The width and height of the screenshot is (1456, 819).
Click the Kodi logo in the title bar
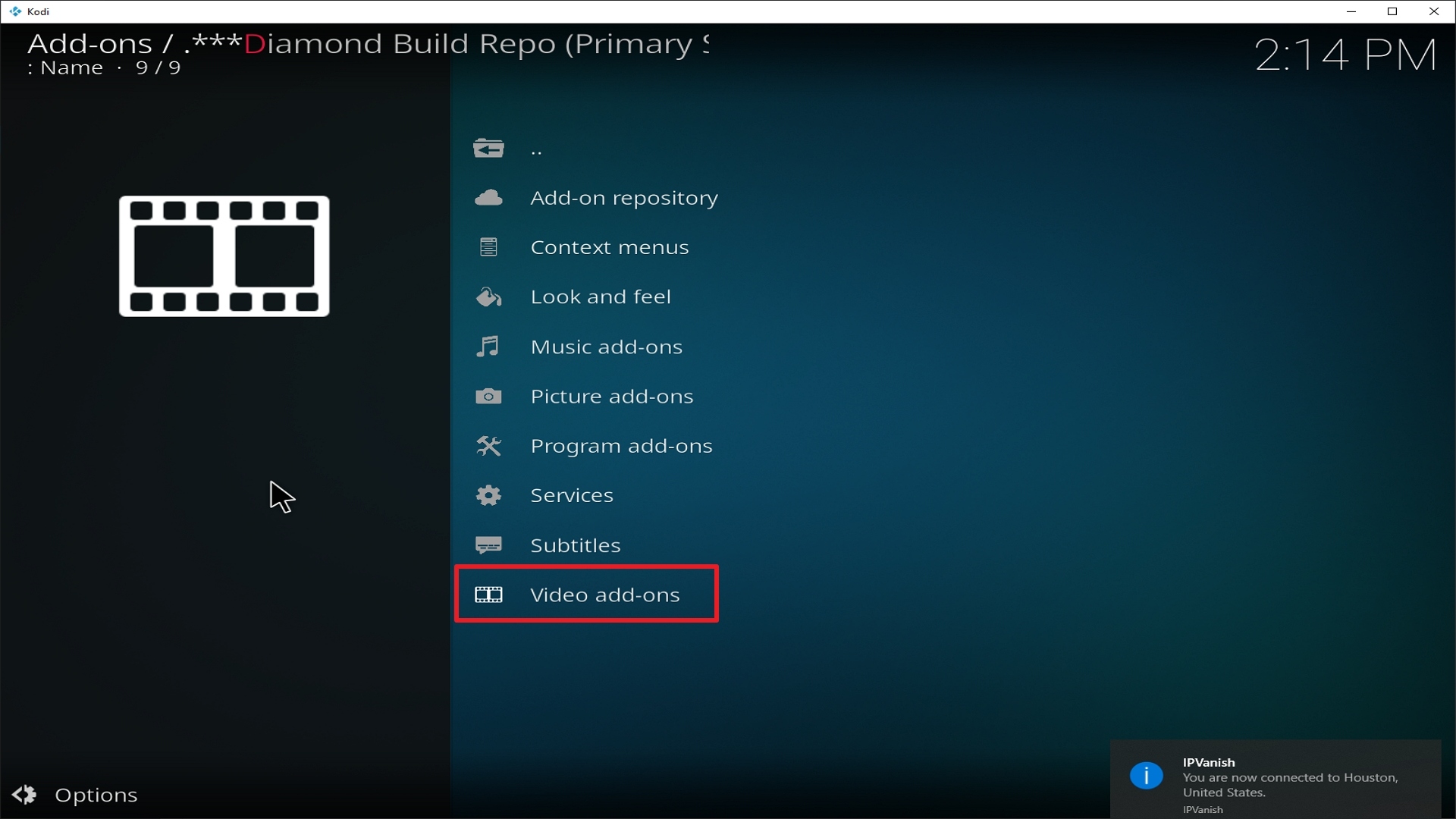[x=15, y=11]
